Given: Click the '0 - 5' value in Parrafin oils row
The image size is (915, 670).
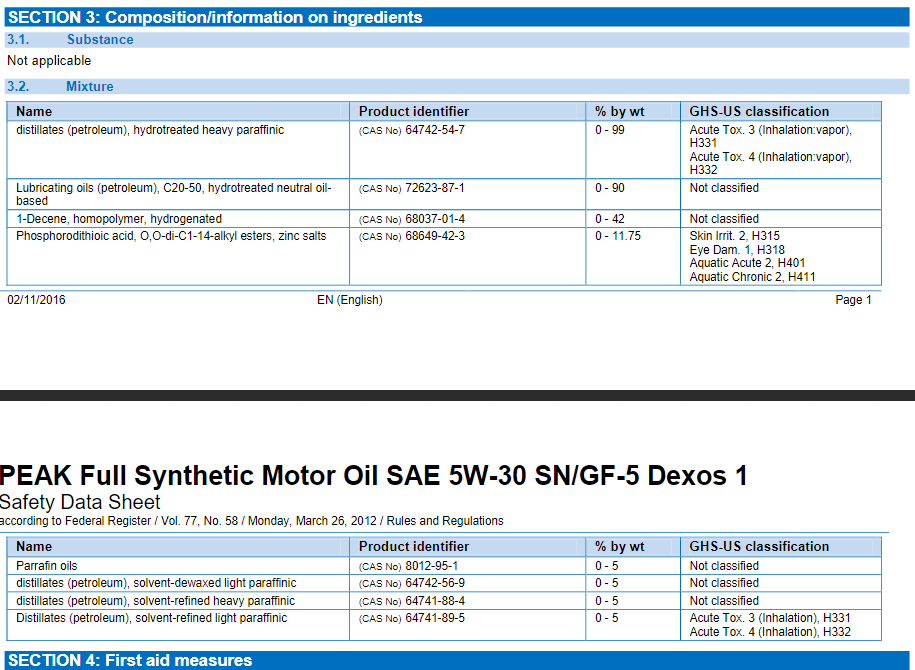Looking at the screenshot, I should pyautogui.click(x=606, y=566).
